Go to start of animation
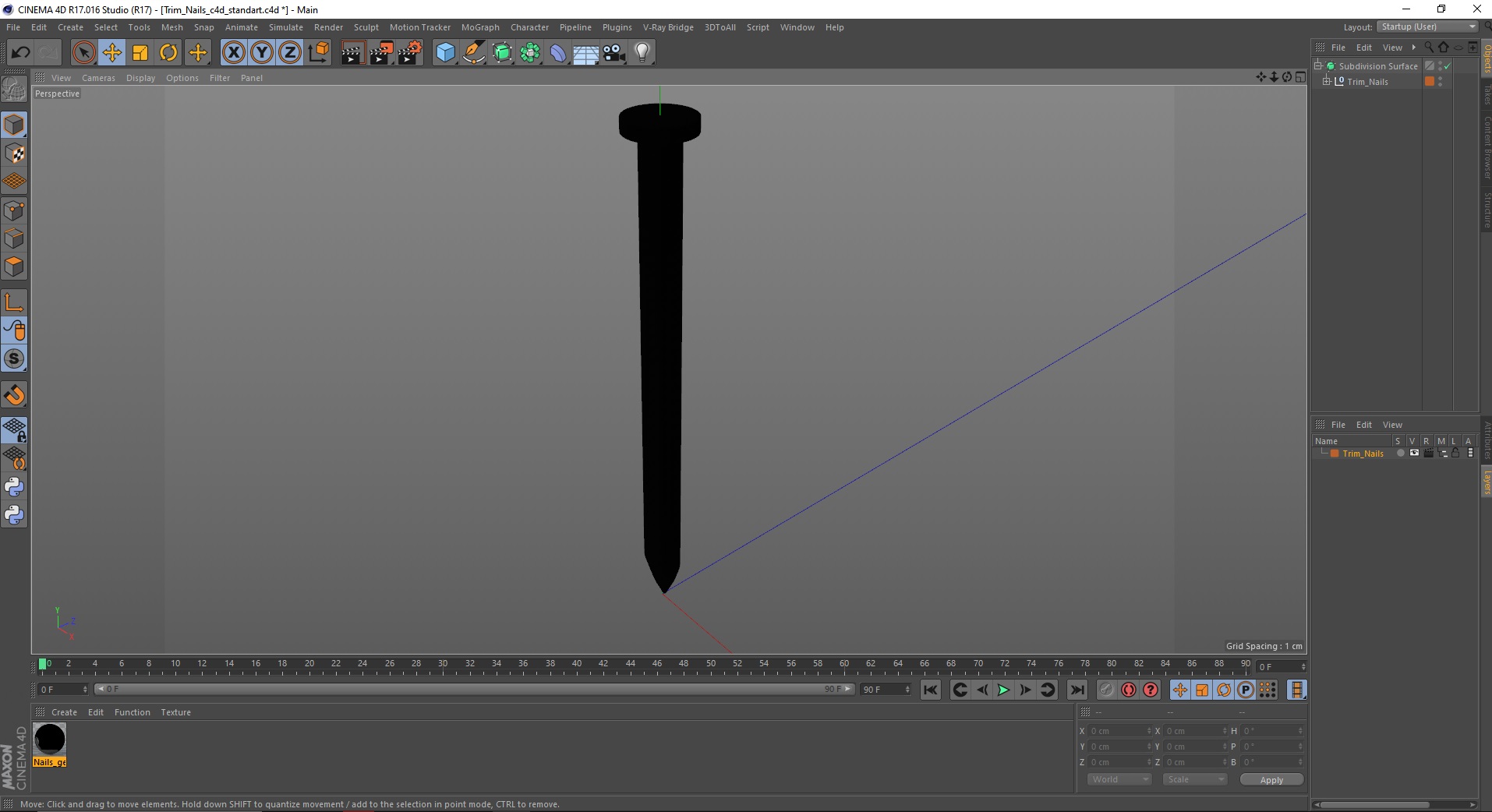Screen dimensions: 1492x812 pyautogui.click(x=931, y=690)
